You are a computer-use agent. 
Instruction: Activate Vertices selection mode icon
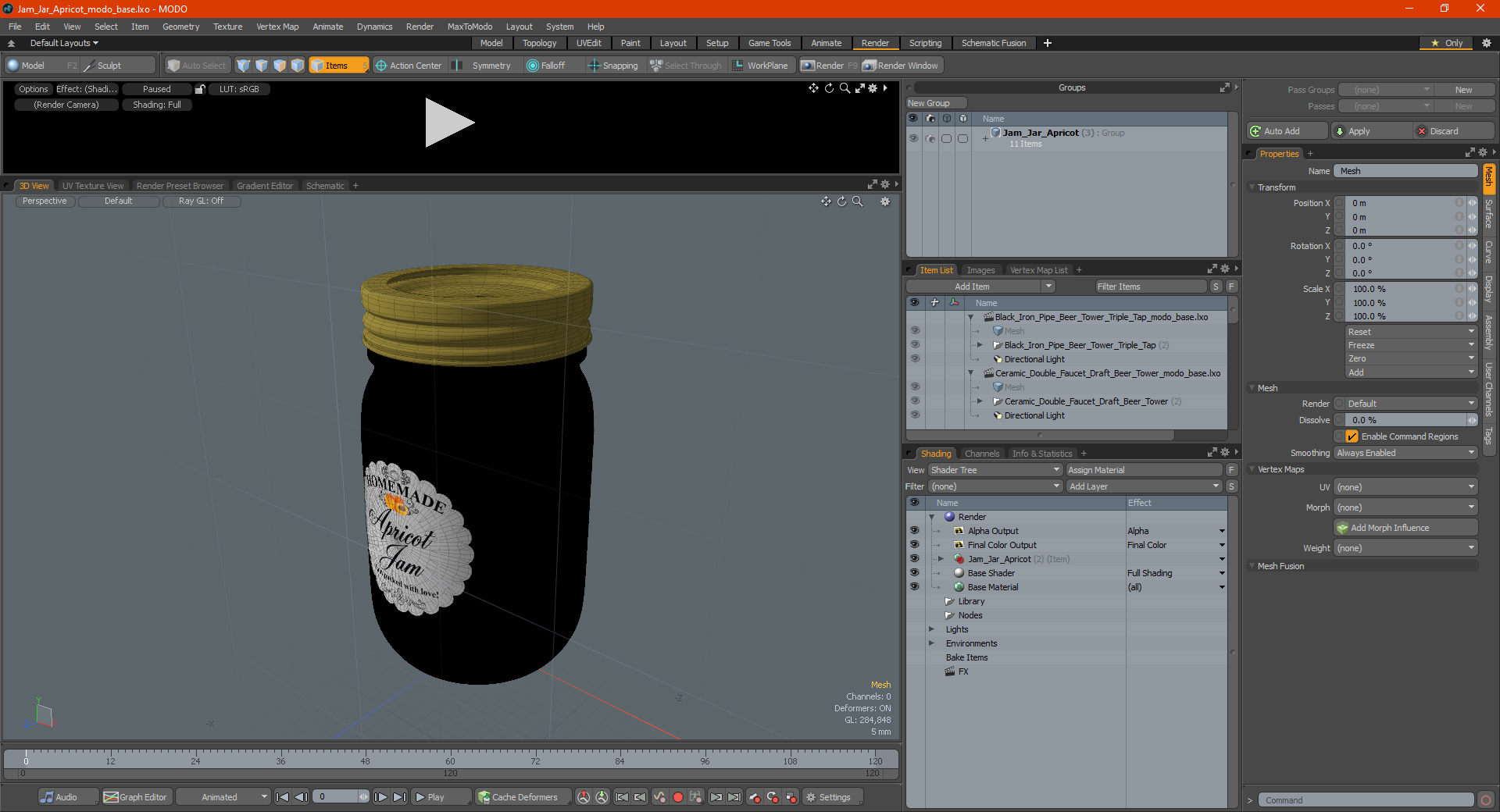tap(244, 66)
